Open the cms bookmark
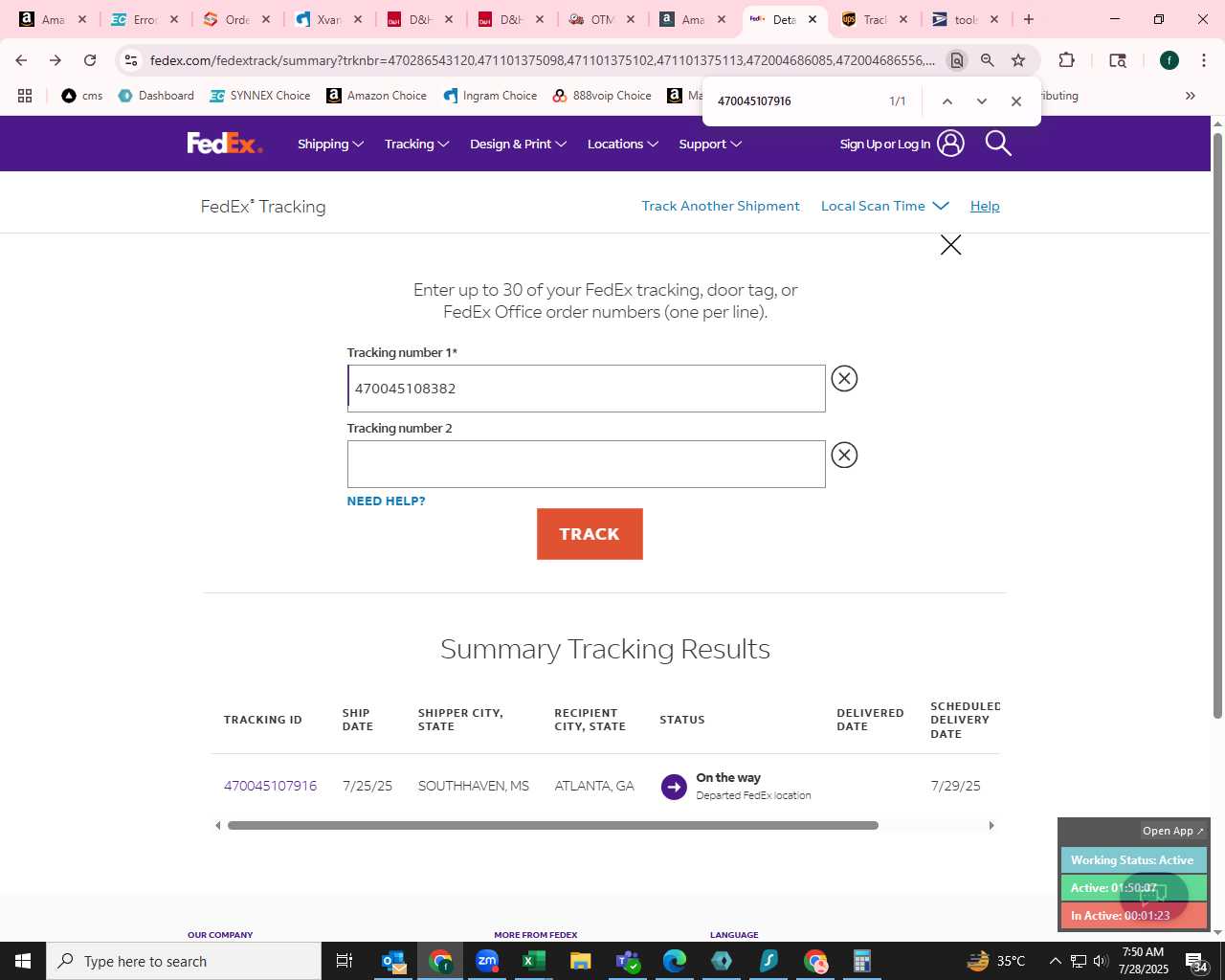 coord(82,96)
